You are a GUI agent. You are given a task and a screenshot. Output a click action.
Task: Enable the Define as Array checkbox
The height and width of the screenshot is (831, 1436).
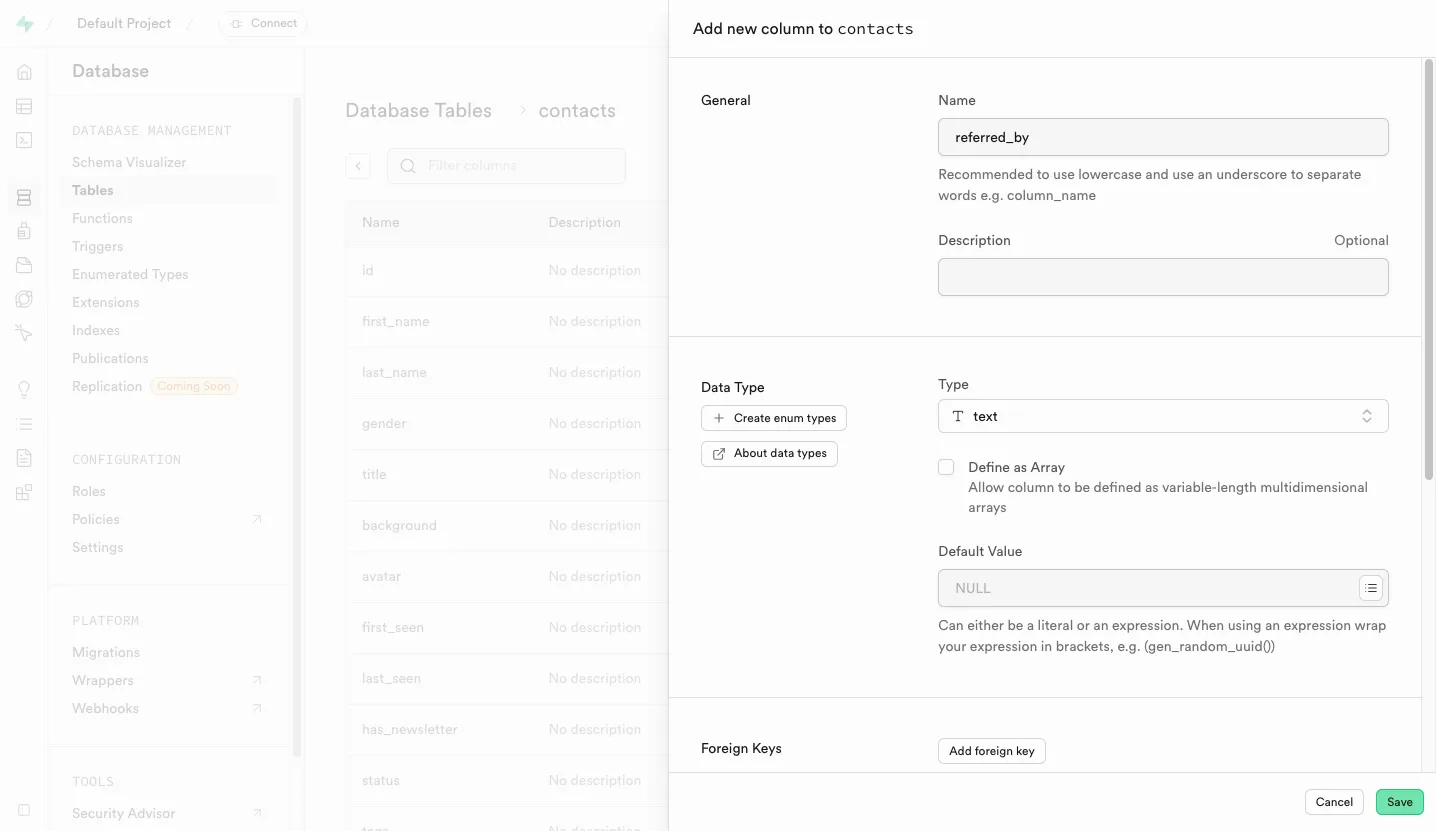click(946, 467)
